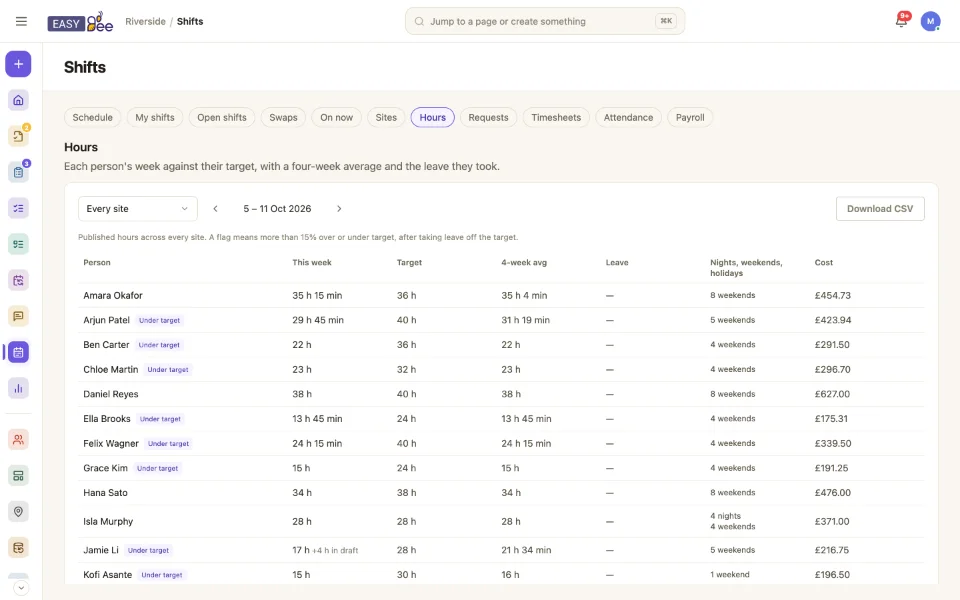Open the messages chat icon in sidebar
This screenshot has width=960, height=600.
pos(18,316)
